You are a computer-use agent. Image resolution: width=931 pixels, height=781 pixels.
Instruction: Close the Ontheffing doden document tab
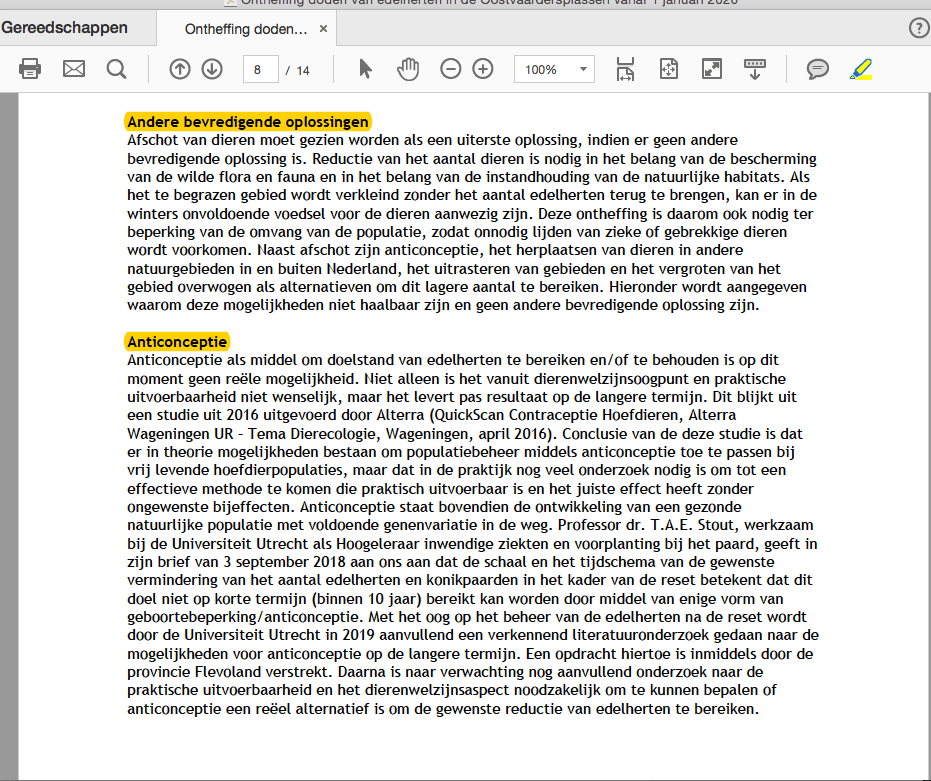tap(323, 29)
